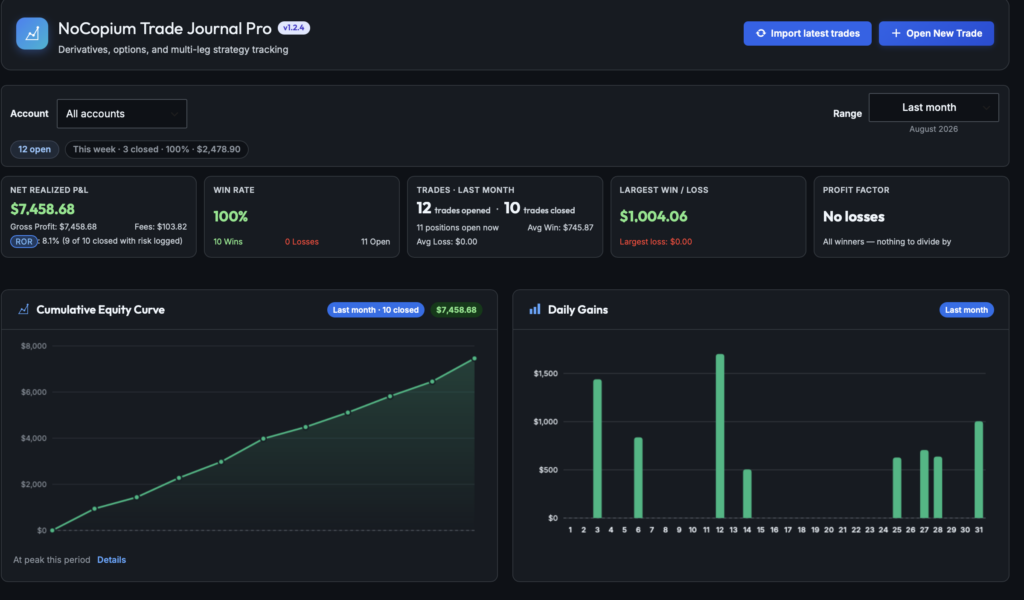The height and width of the screenshot is (600, 1024).
Task: Click the Daily Gains bar chart icon
Action: (535, 309)
